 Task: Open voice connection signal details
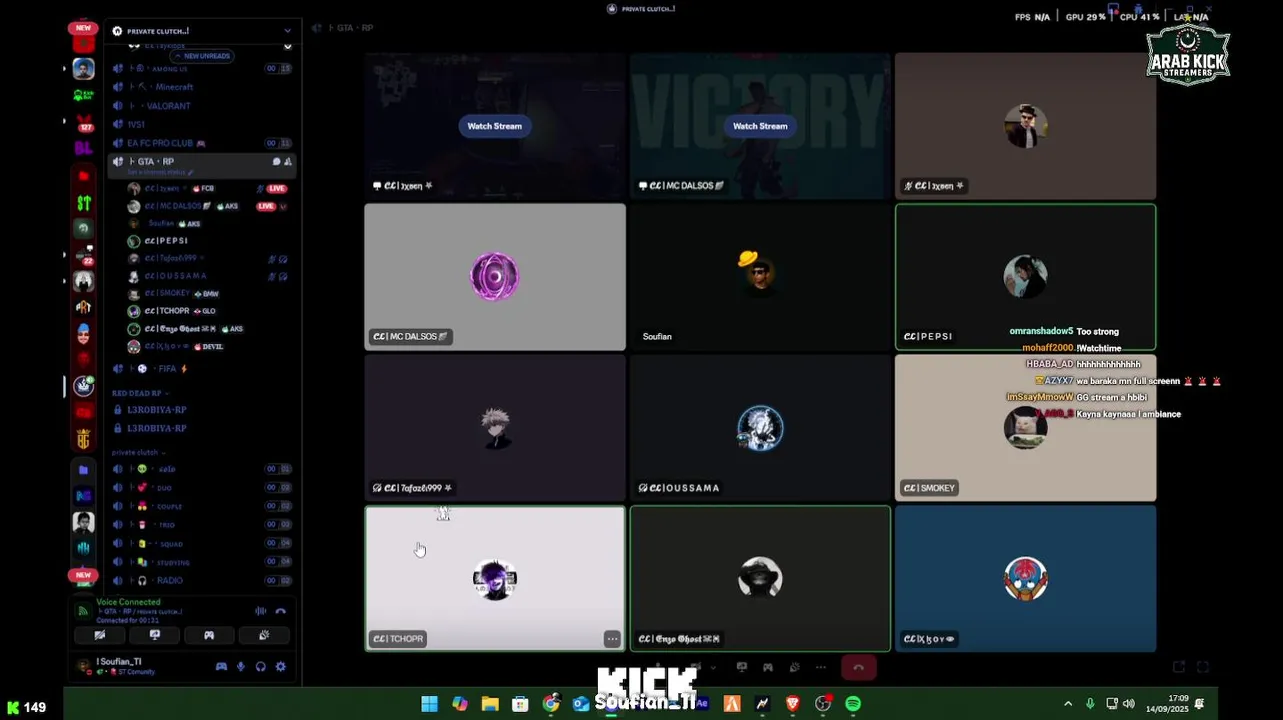tap(84, 610)
